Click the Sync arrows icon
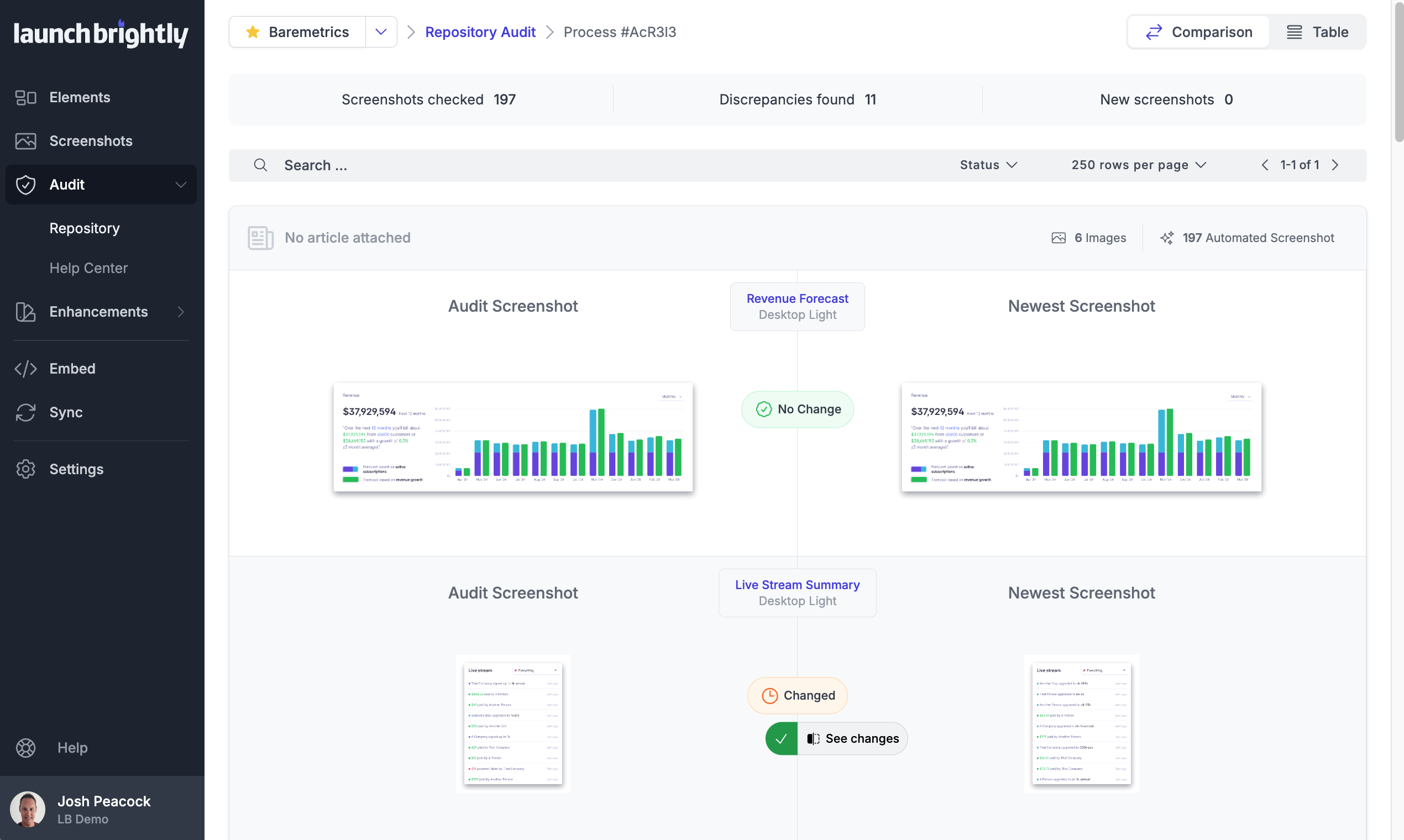1404x840 pixels. (25, 412)
